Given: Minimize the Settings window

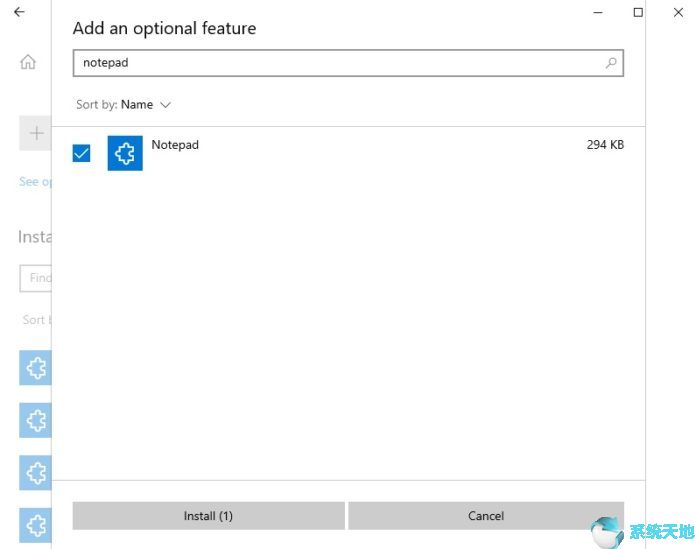Looking at the screenshot, I should tap(598, 12).
